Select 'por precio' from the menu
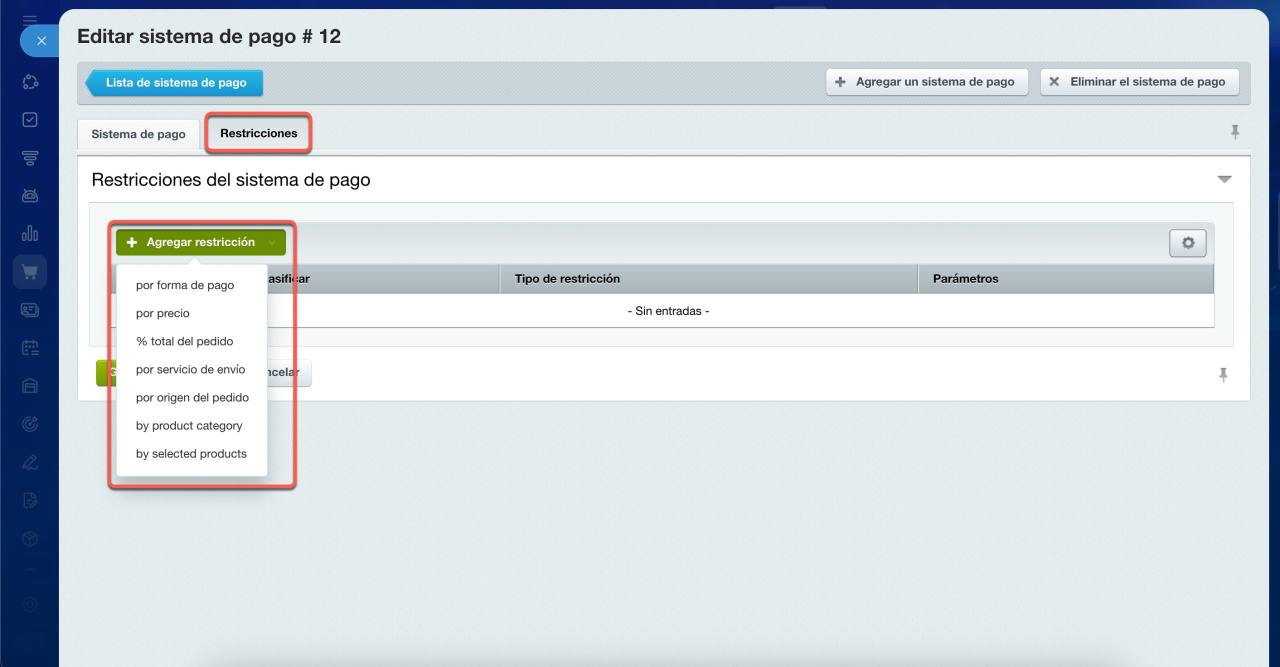This screenshot has height=667, width=1280. coord(163,313)
